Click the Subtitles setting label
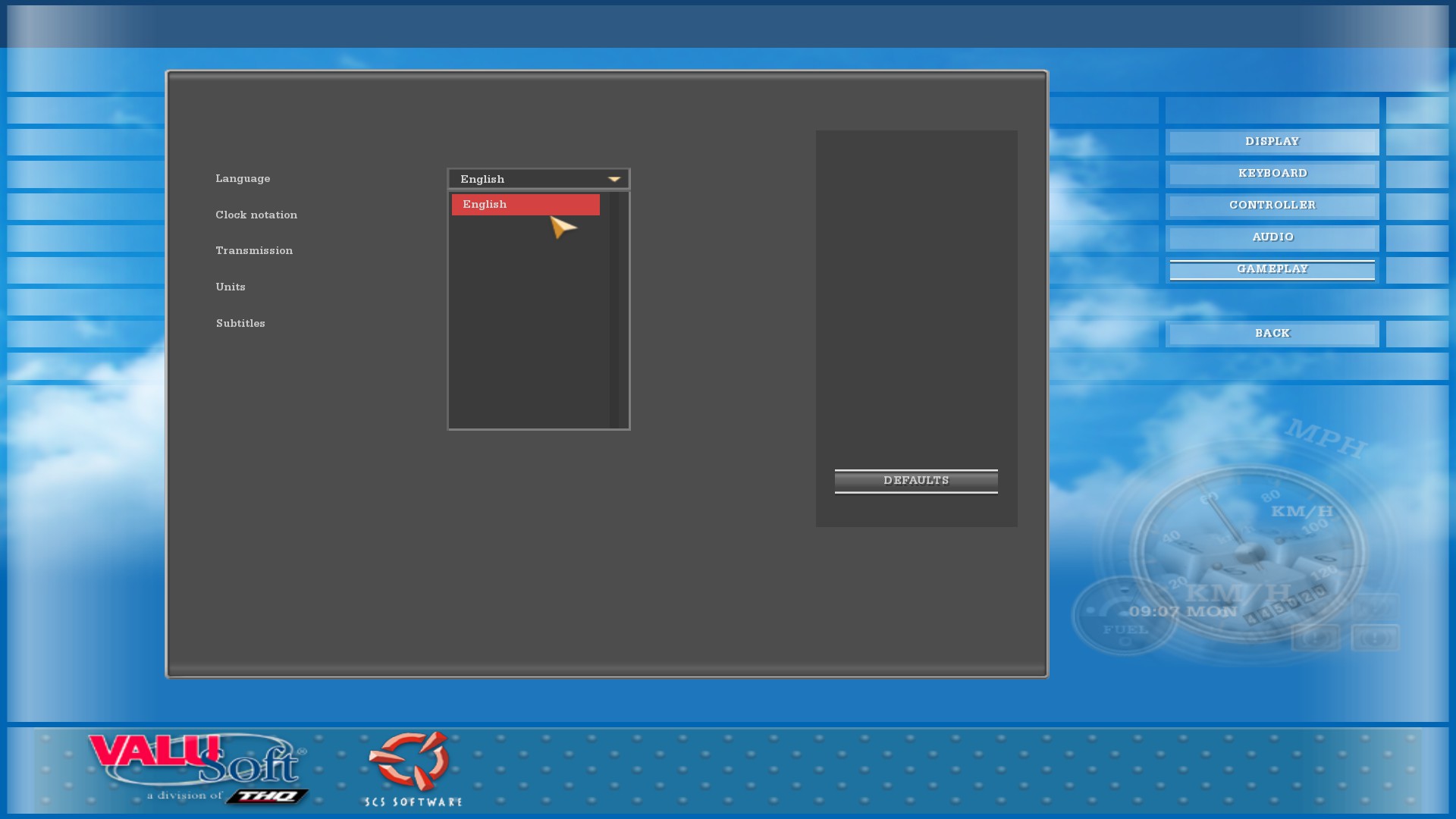 240,324
